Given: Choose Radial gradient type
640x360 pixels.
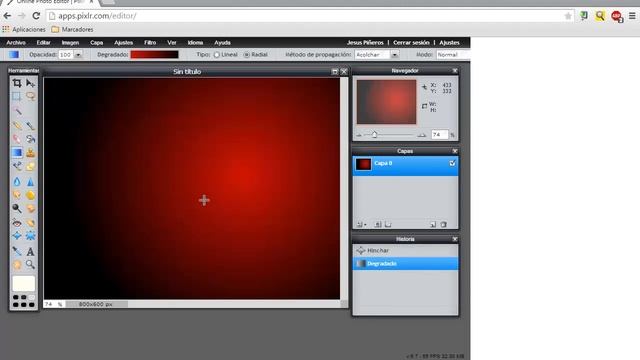Looking at the screenshot, I should pyautogui.click(x=247, y=55).
